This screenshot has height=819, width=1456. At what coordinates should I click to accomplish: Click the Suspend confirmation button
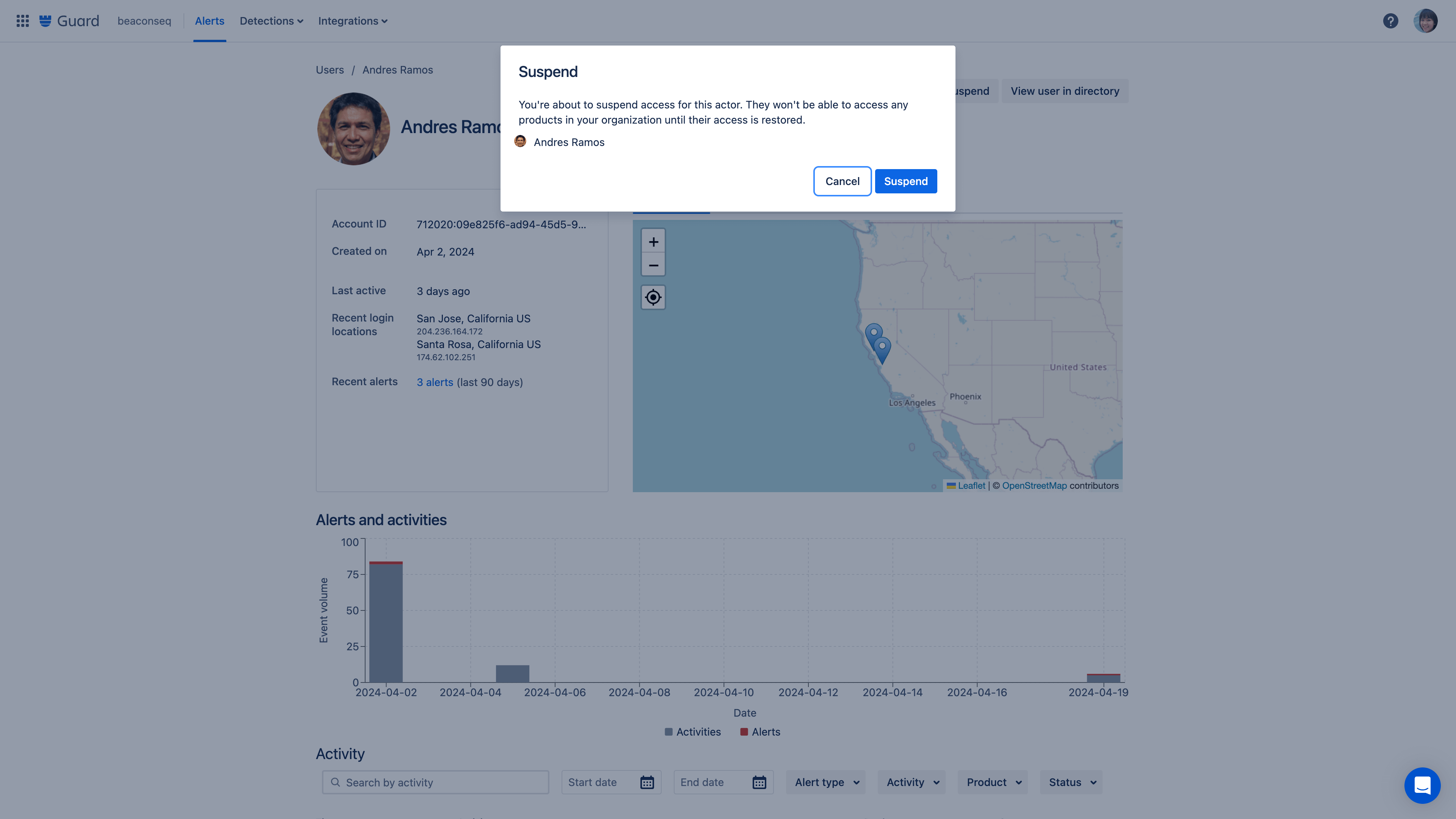905,181
